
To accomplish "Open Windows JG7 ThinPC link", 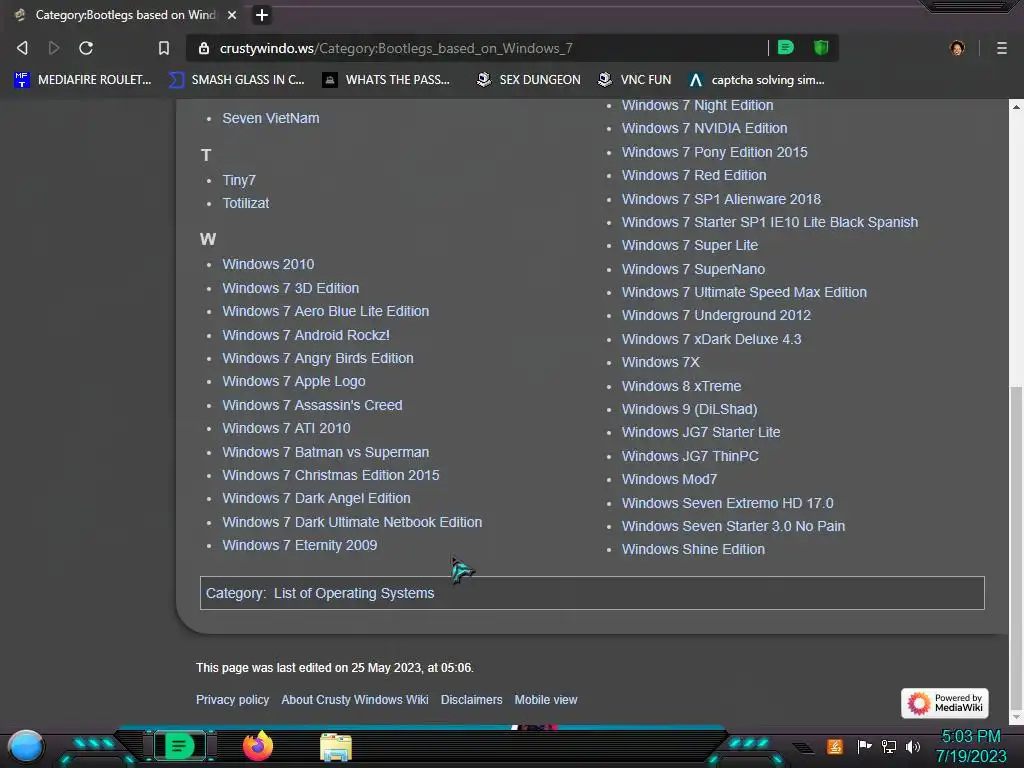I will (x=690, y=456).
